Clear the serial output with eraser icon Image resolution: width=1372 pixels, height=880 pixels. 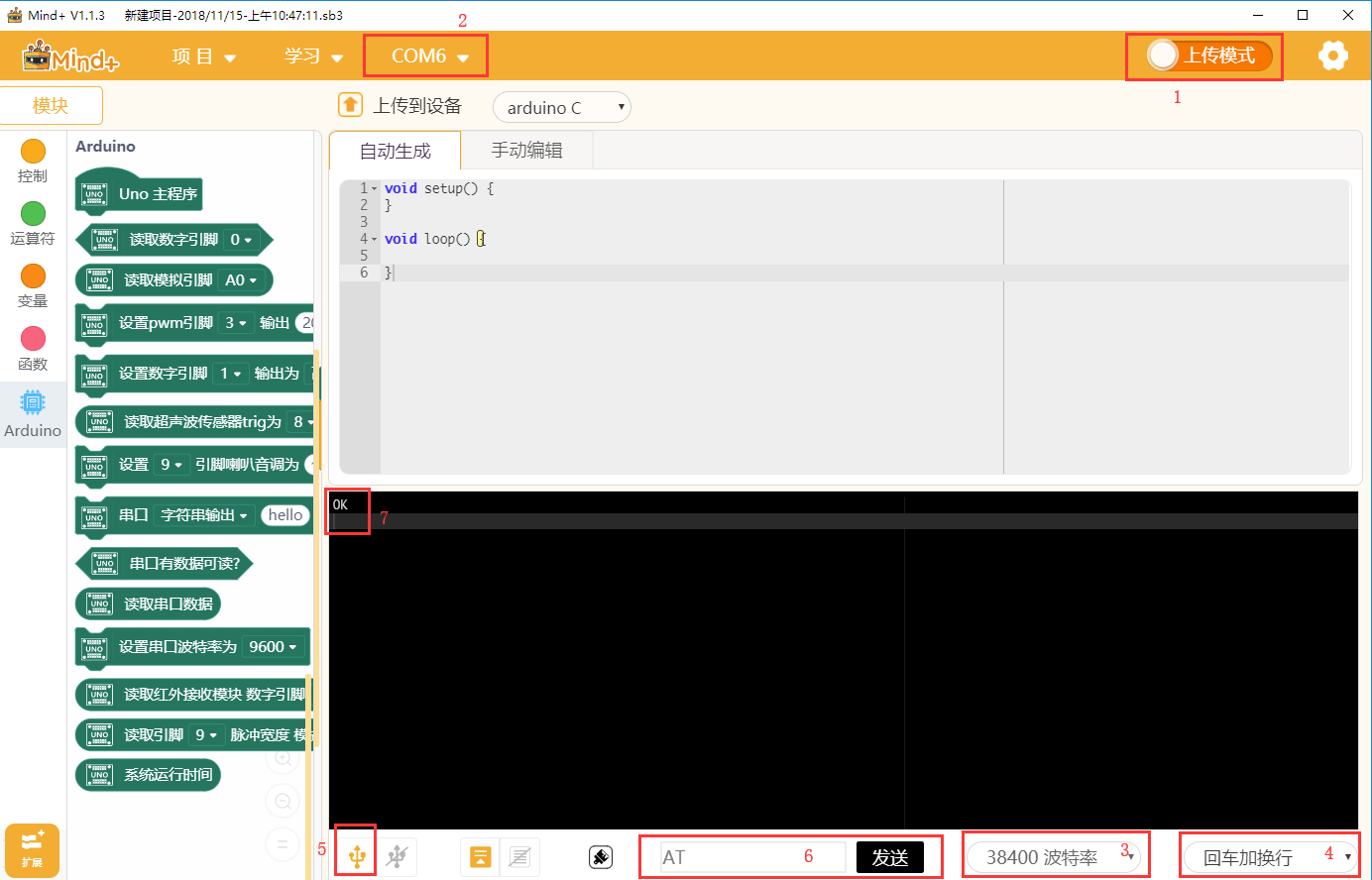[601, 857]
